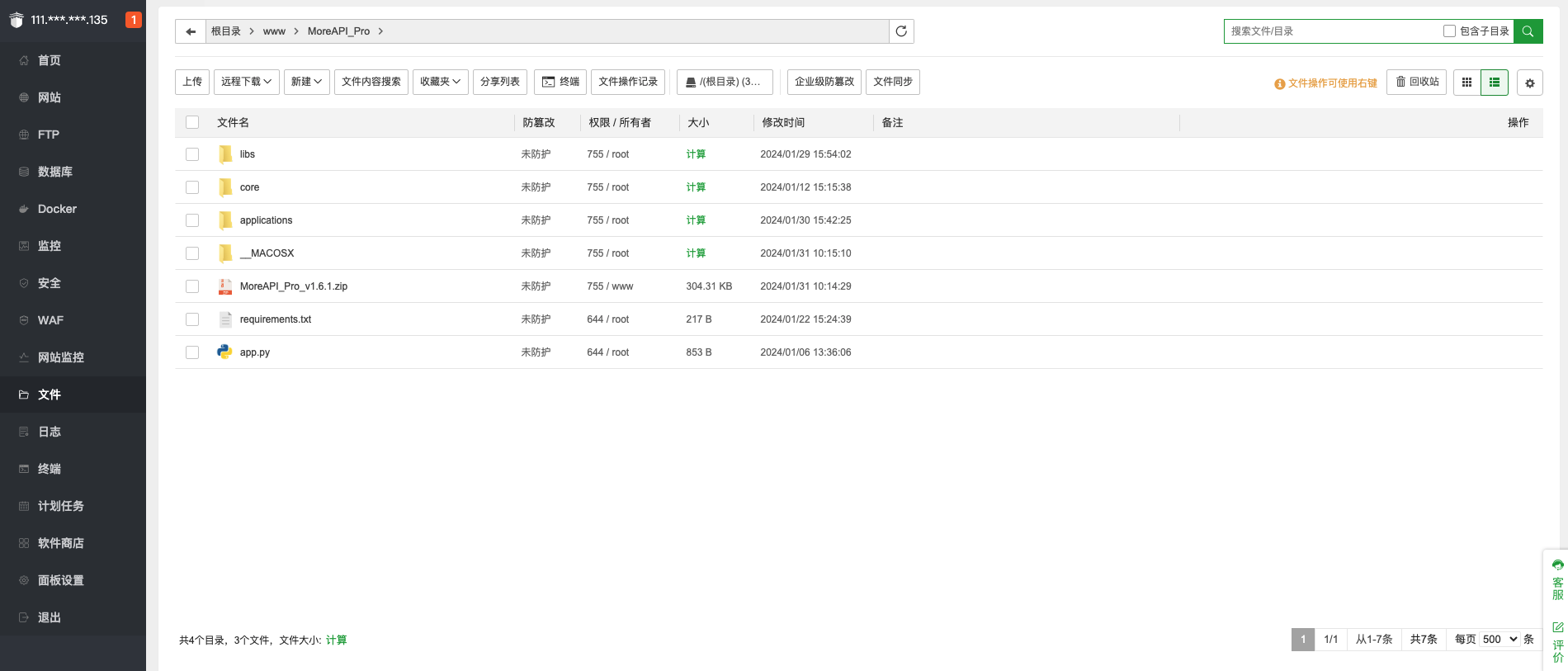Viewport: 1568px width, 671px height.
Task: Open customer service floating widget
Action: tap(1557, 579)
